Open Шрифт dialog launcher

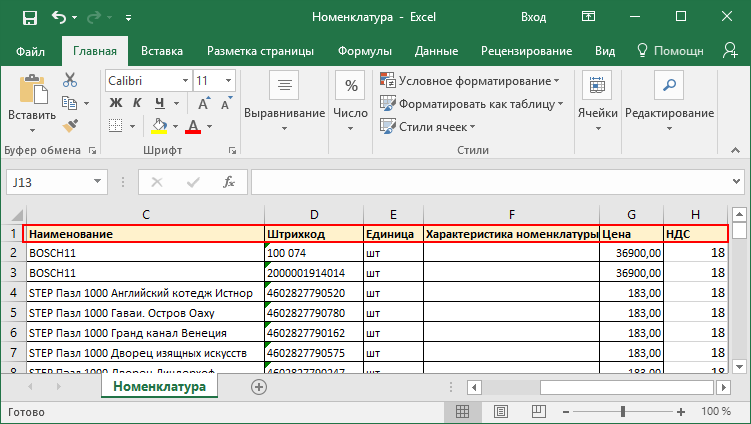pyautogui.click(x=232, y=151)
